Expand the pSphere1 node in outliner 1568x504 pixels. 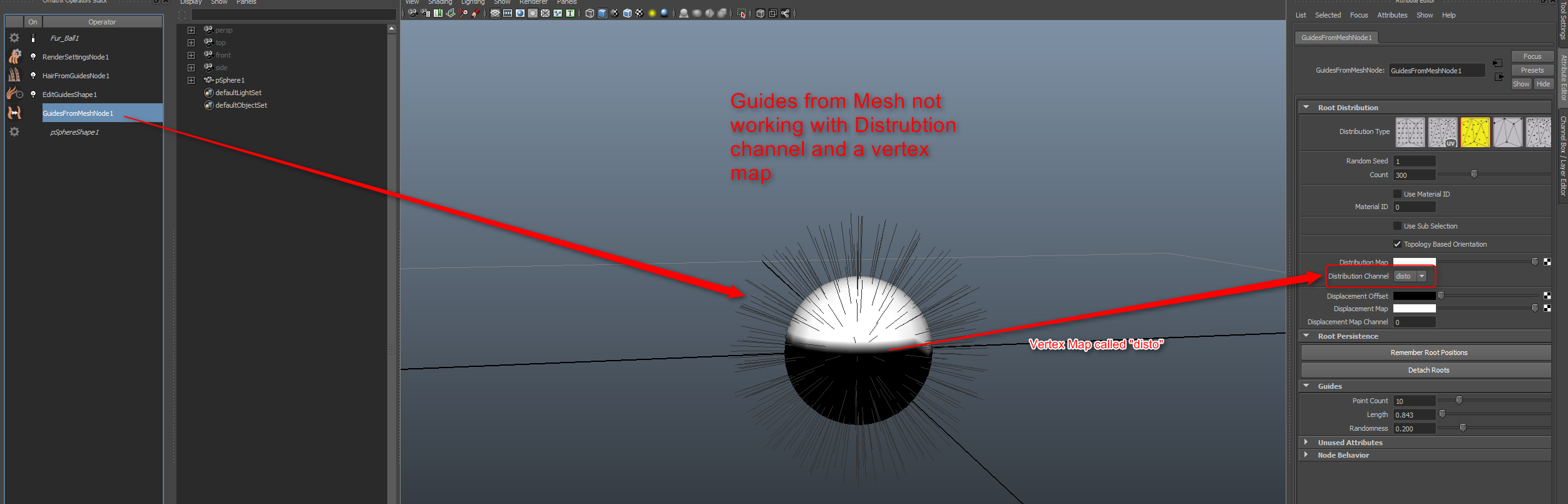191,80
